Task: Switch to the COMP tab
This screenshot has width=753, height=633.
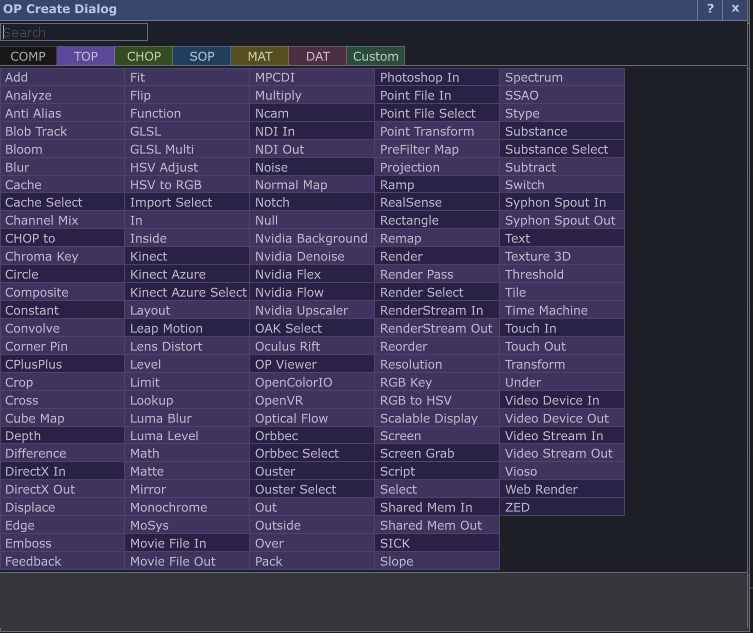Action: click(x=28, y=56)
